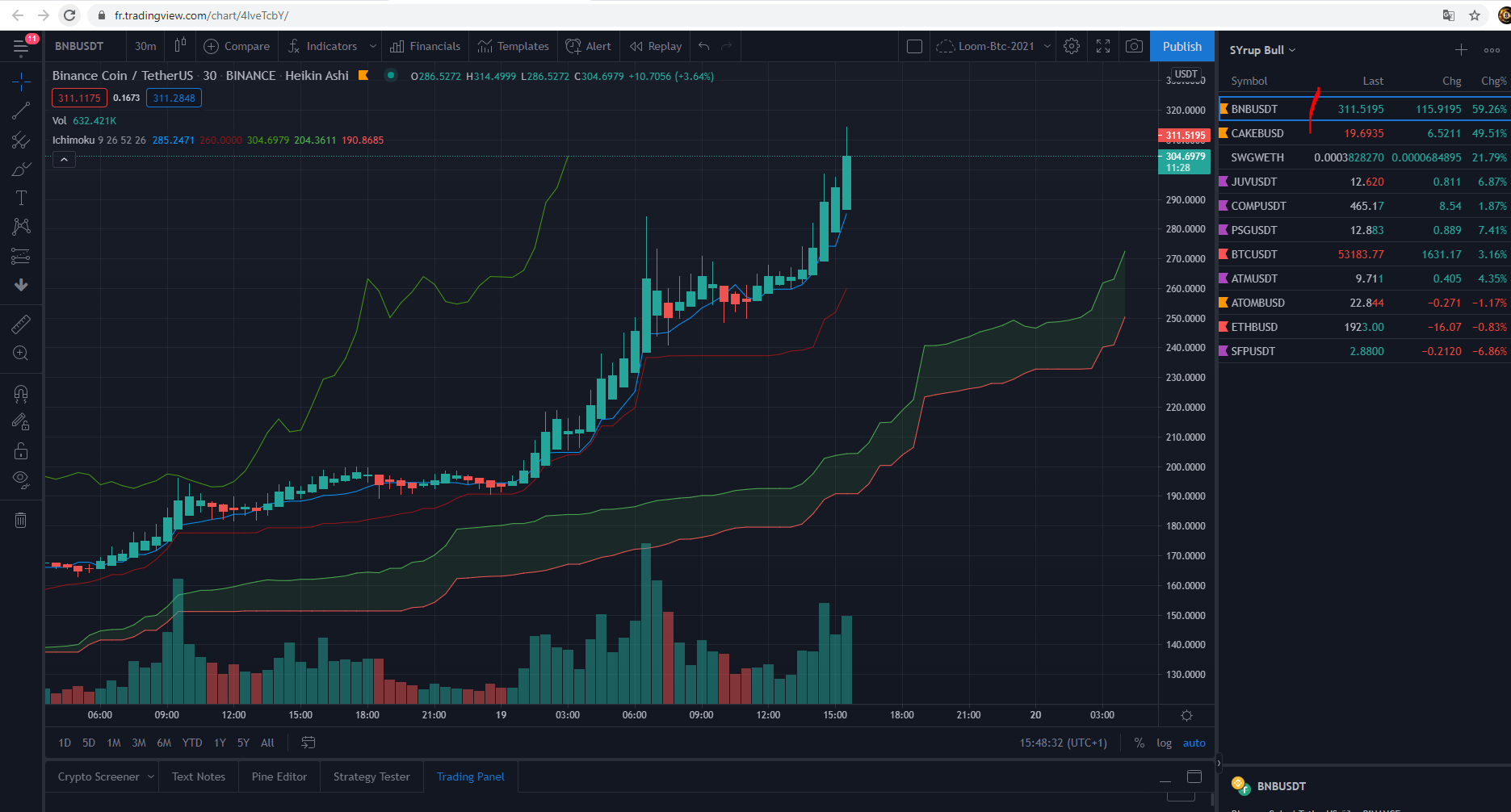Create a new Alert
Screen dimensions: 1511x812
point(588,46)
